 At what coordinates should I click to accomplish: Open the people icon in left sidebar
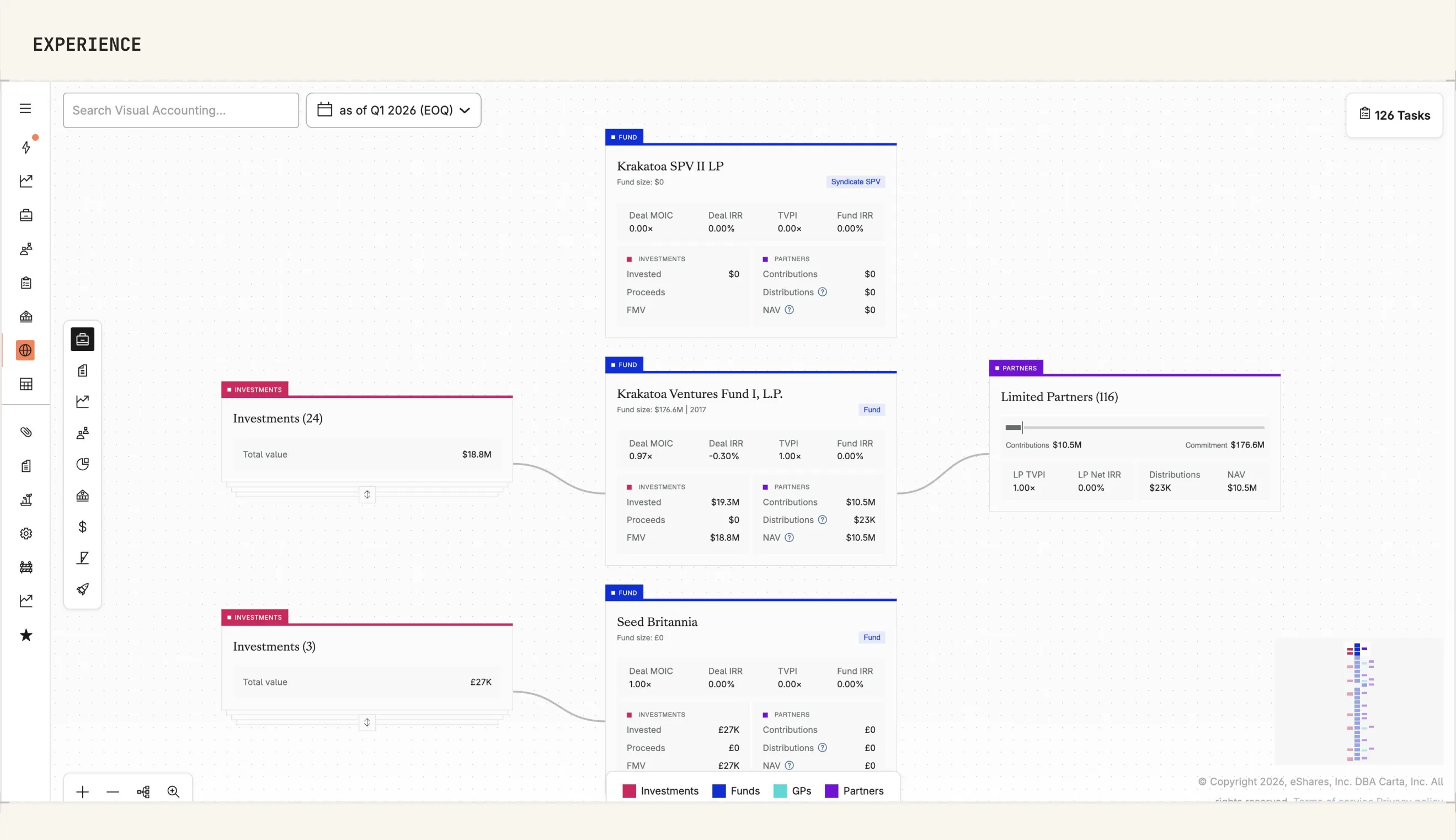tap(26, 249)
